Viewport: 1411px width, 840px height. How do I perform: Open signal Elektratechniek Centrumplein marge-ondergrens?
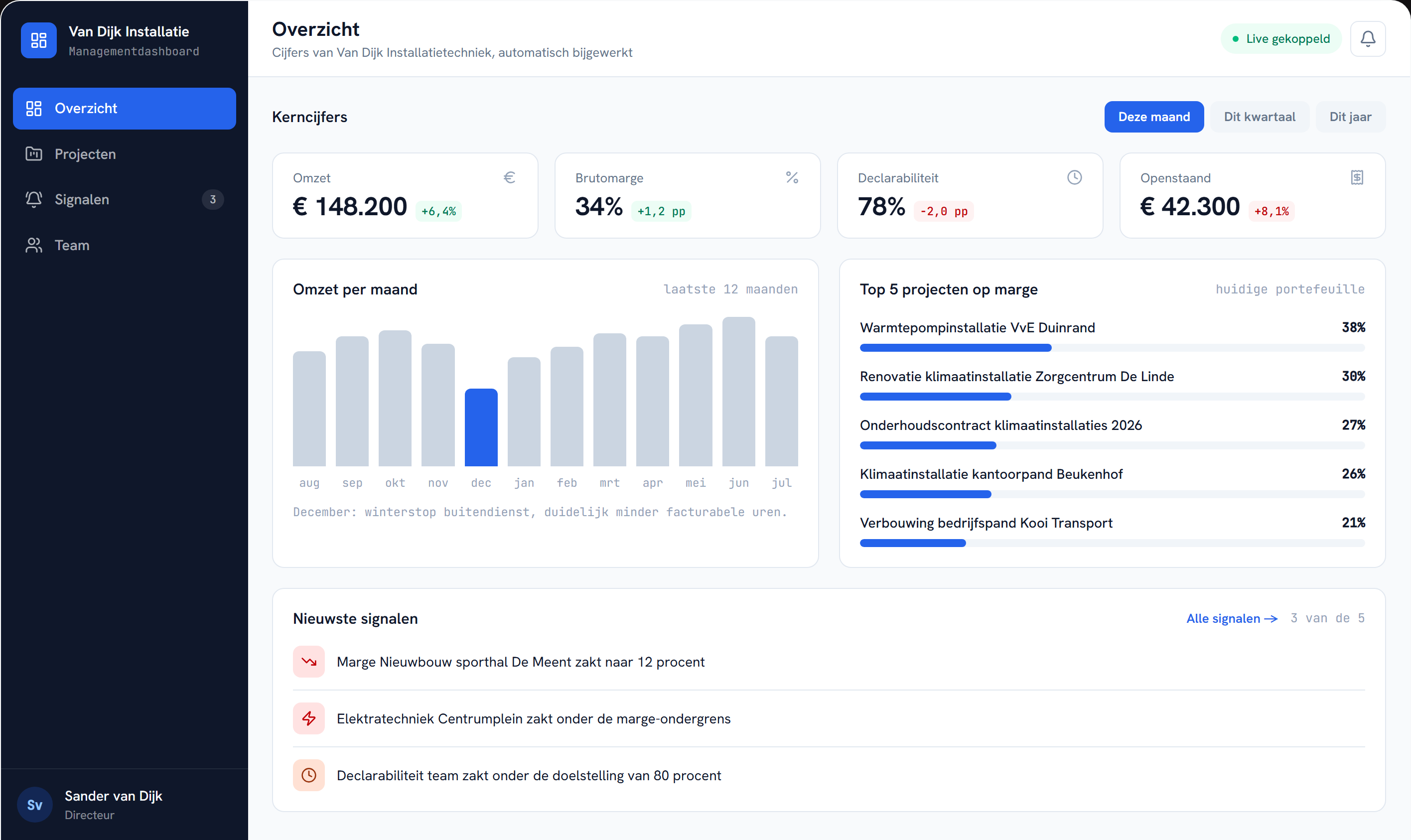[829, 718]
